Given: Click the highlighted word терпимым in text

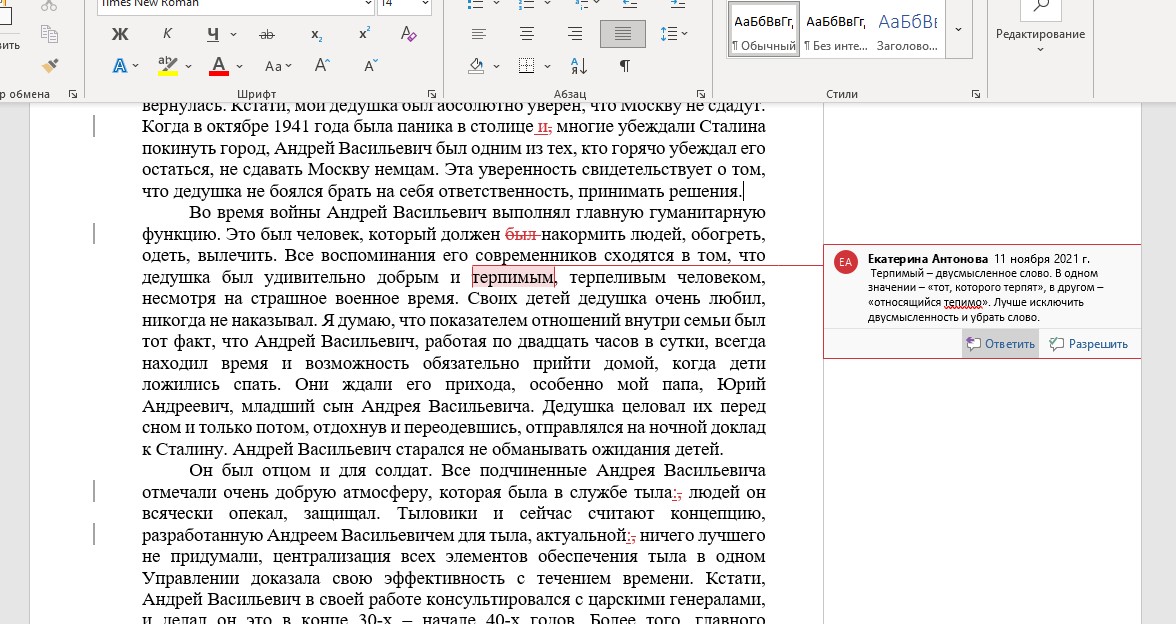Looking at the screenshot, I should (x=513, y=277).
